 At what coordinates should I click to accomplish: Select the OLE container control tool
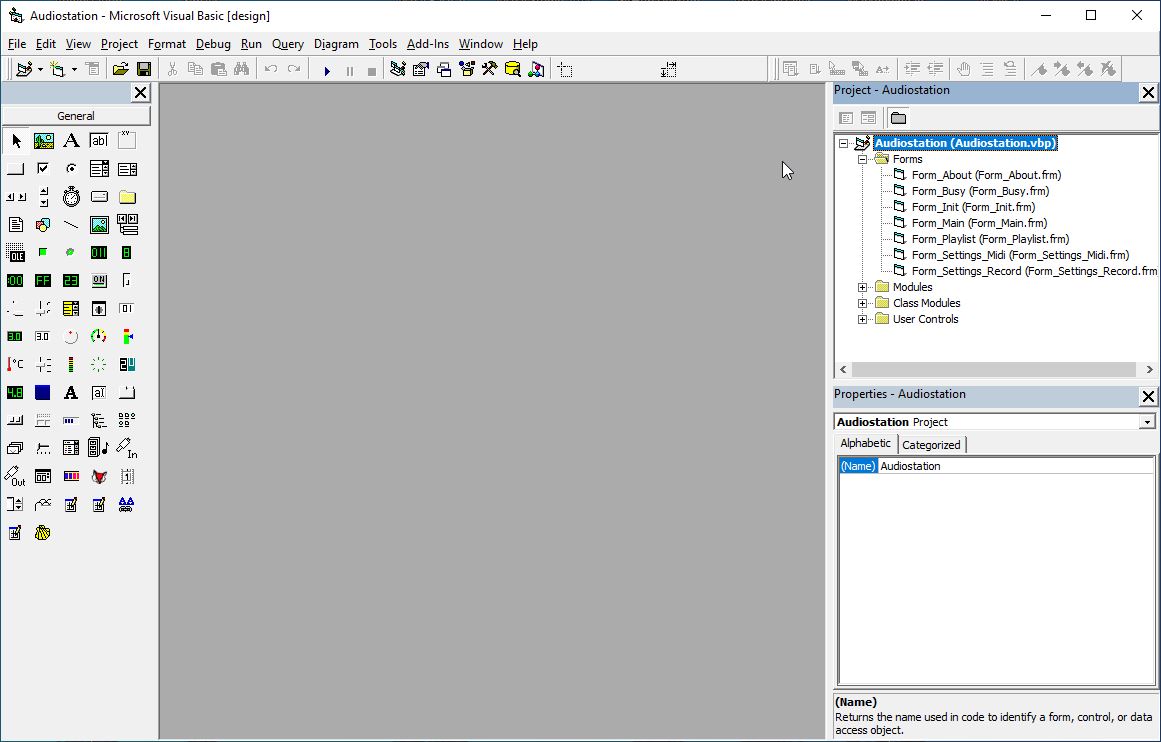(x=16, y=253)
